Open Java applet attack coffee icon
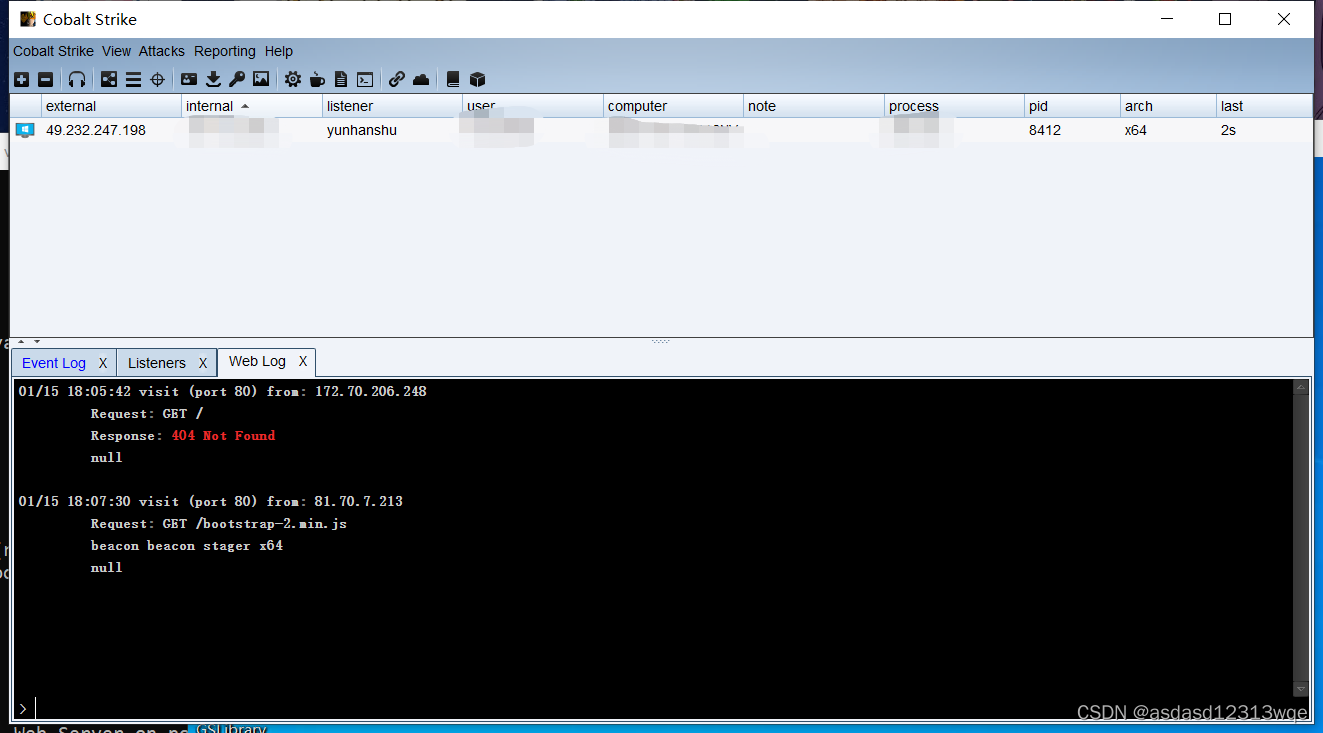The width and height of the screenshot is (1323, 733). pyautogui.click(x=317, y=79)
